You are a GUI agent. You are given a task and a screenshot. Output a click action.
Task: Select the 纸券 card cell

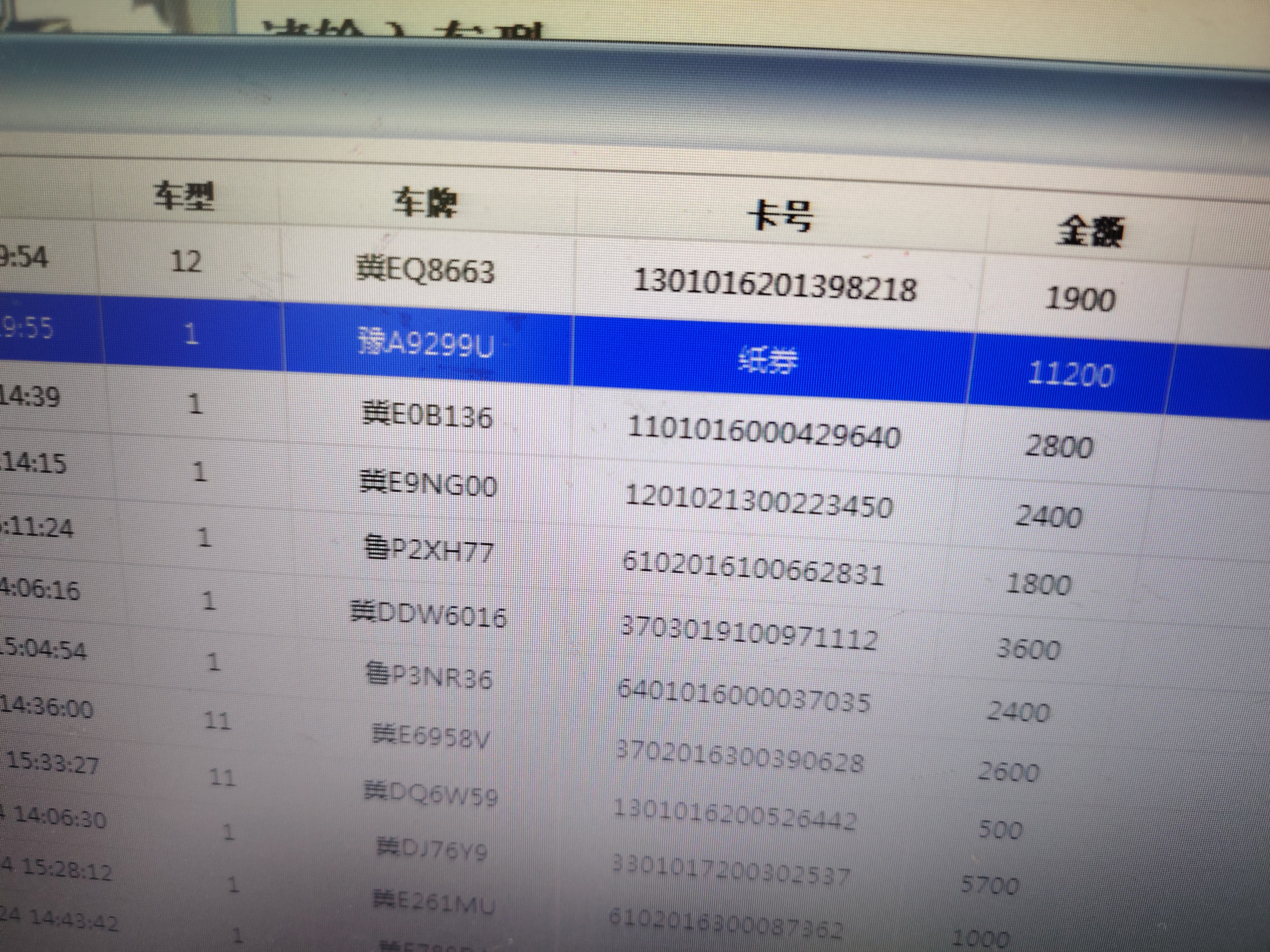768,361
